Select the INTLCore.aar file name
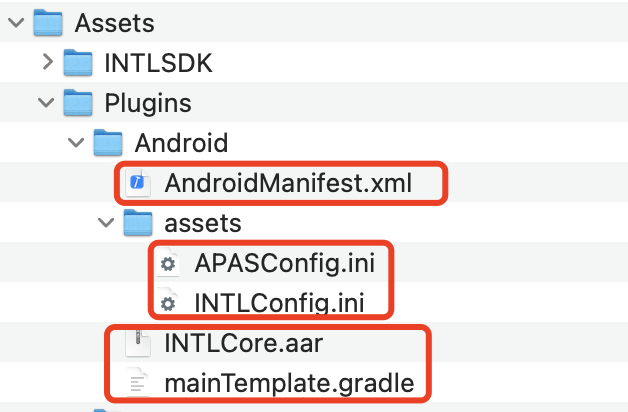This screenshot has width=628, height=412. click(x=243, y=342)
